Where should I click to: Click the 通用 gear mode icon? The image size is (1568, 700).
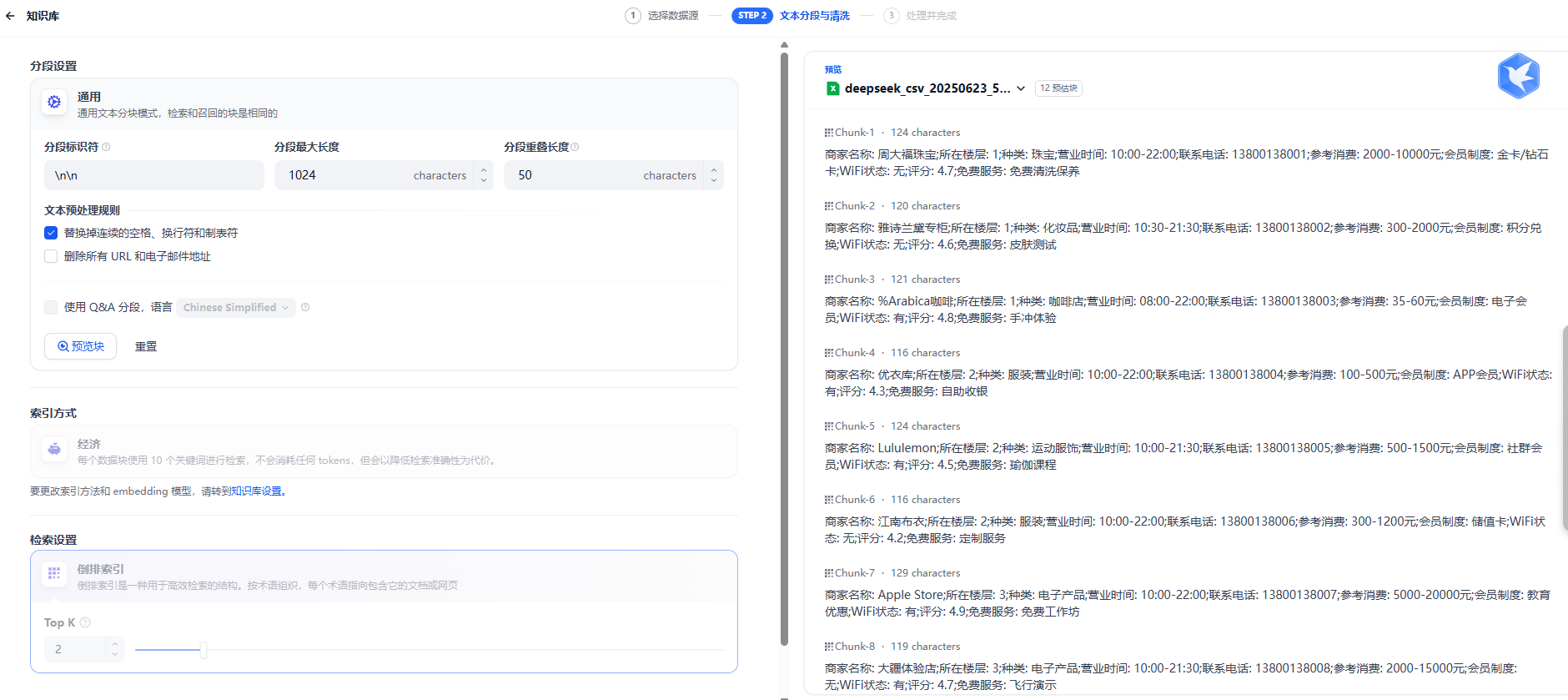54,102
